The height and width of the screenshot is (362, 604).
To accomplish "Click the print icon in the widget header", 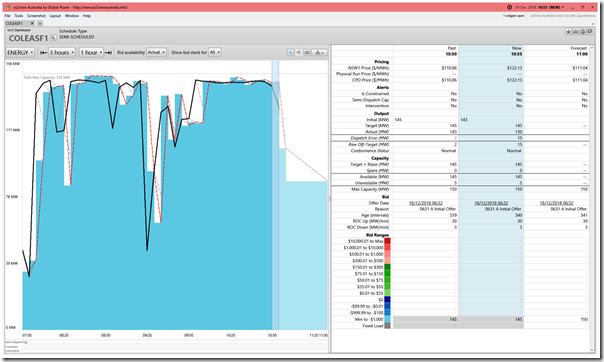I will (x=575, y=32).
